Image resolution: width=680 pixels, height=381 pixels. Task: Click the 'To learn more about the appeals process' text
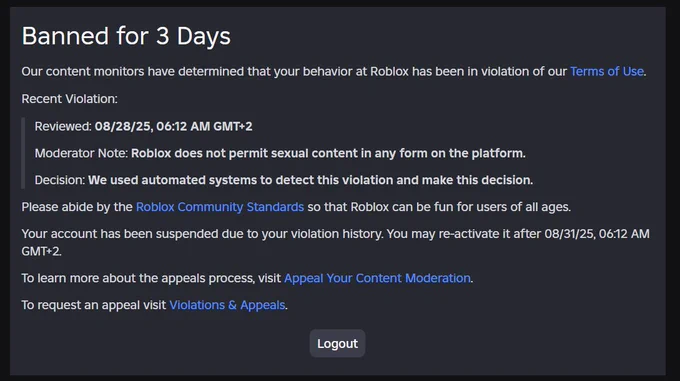[151, 278]
